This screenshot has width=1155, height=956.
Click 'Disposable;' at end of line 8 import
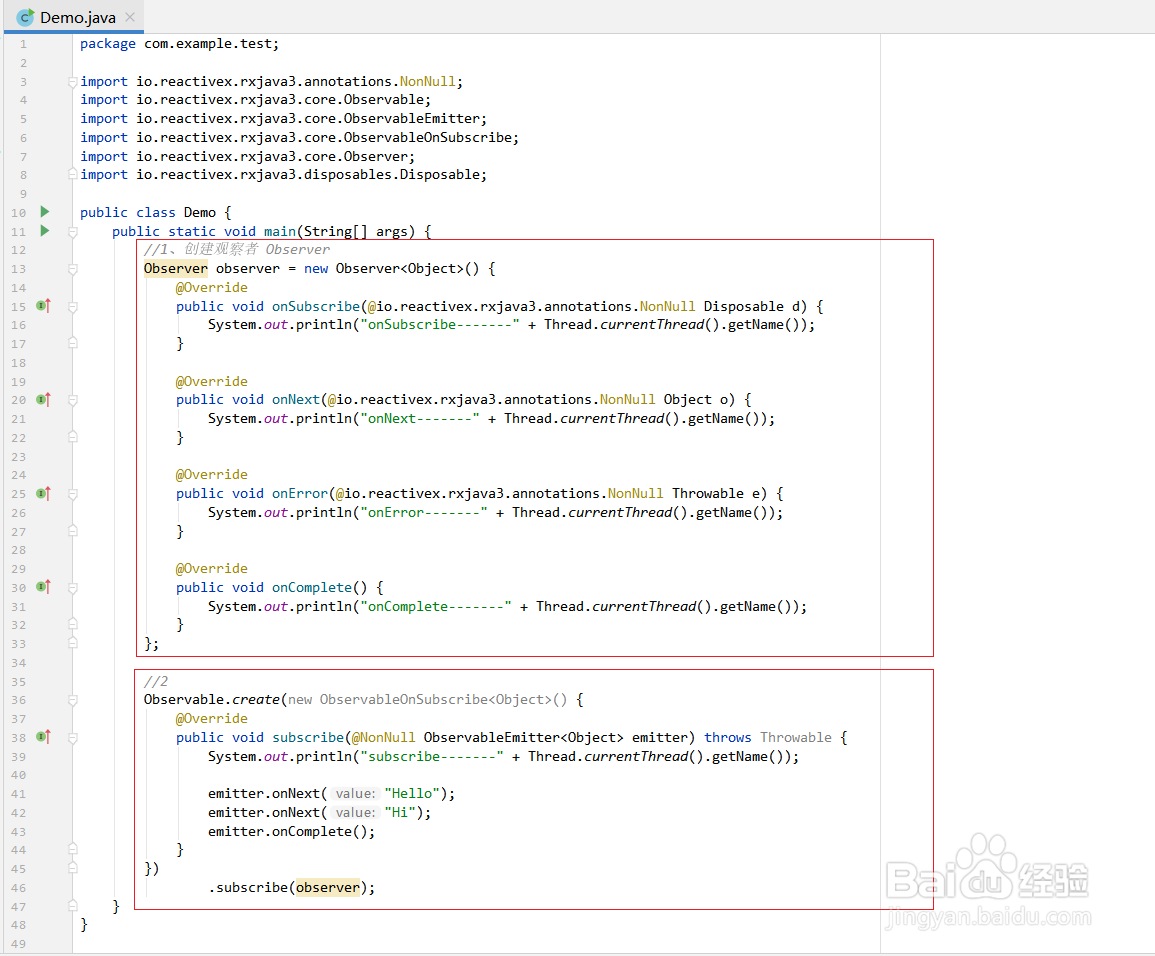tap(443, 175)
